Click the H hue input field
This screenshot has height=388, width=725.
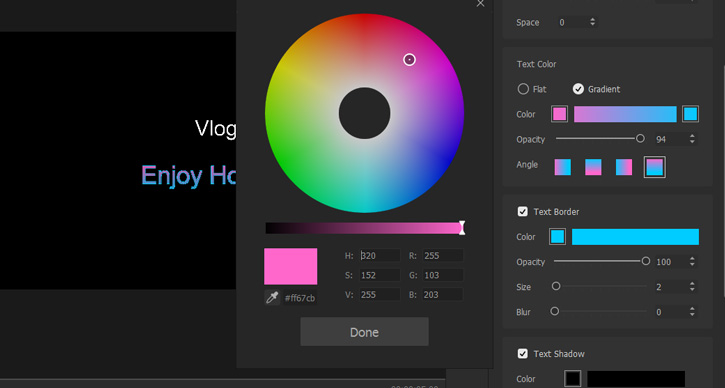[x=380, y=255]
